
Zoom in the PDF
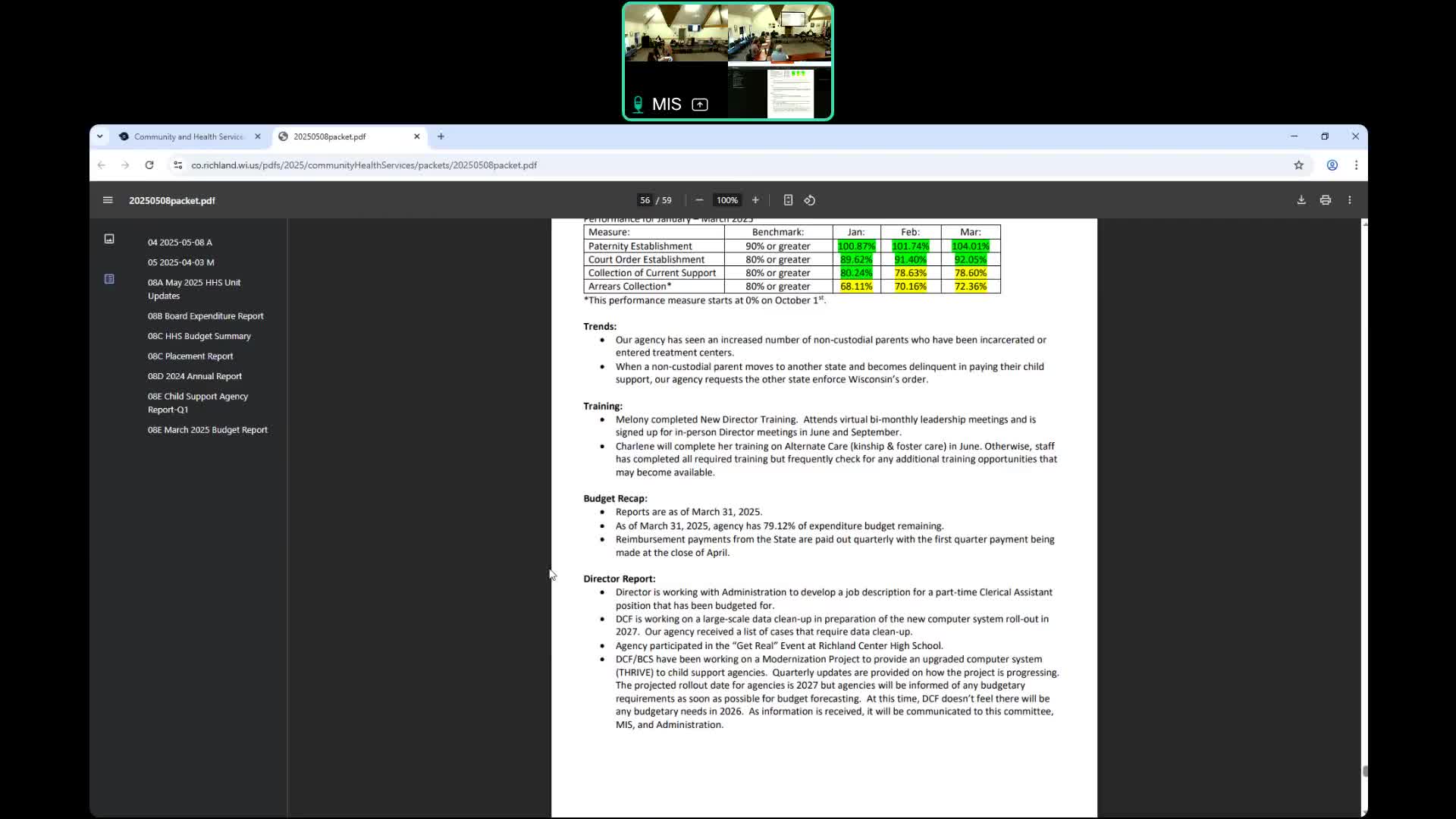(x=755, y=200)
